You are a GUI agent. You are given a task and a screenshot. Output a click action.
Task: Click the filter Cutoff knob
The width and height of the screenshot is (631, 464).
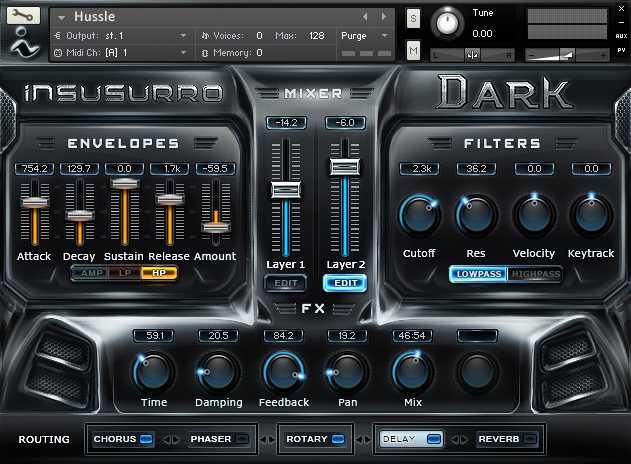[419, 215]
